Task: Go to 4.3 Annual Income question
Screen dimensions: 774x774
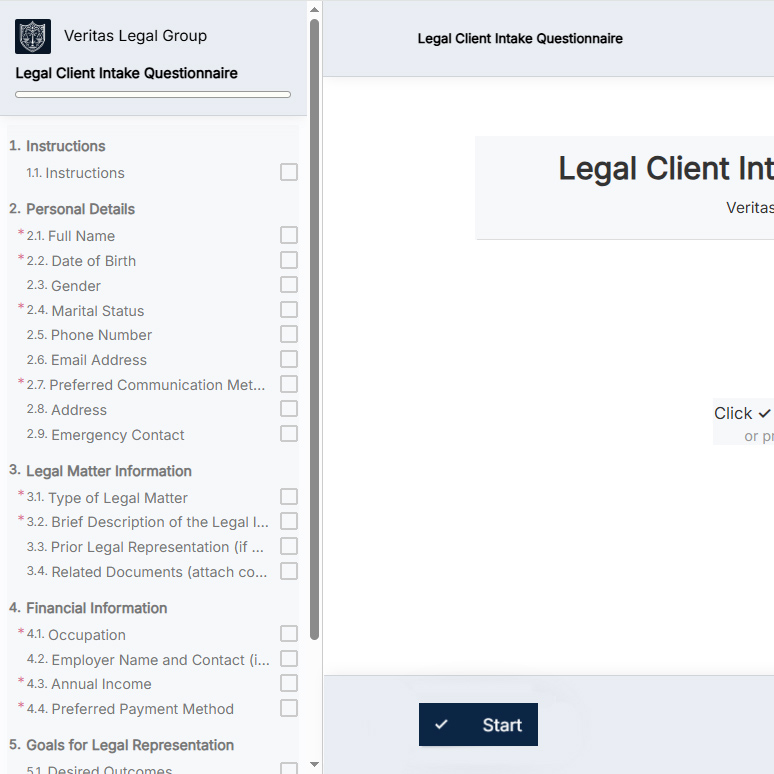Action: [89, 684]
